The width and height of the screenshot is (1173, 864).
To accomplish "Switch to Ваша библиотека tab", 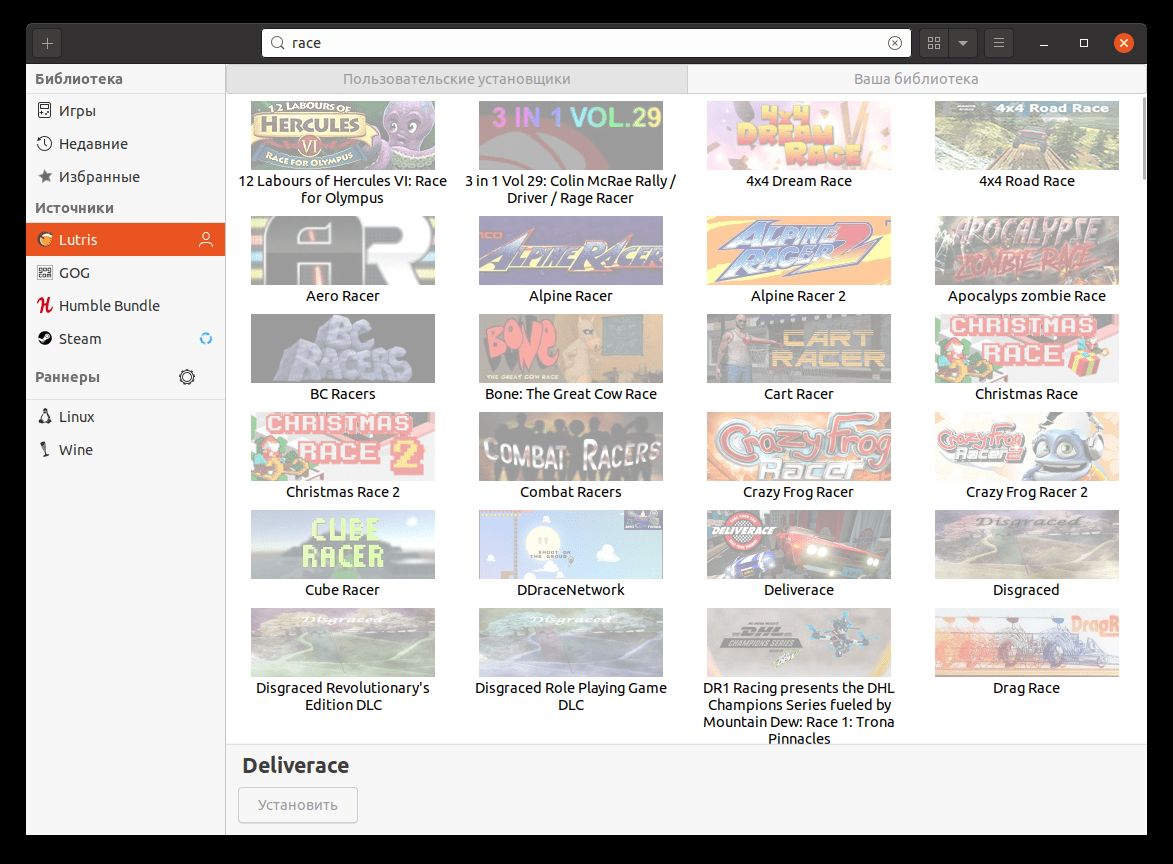I will [x=916, y=79].
